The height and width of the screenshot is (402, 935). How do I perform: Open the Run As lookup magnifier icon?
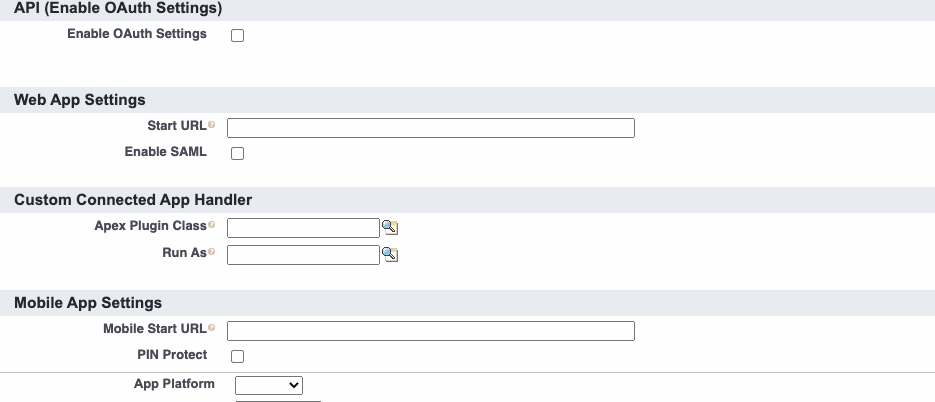click(x=390, y=255)
